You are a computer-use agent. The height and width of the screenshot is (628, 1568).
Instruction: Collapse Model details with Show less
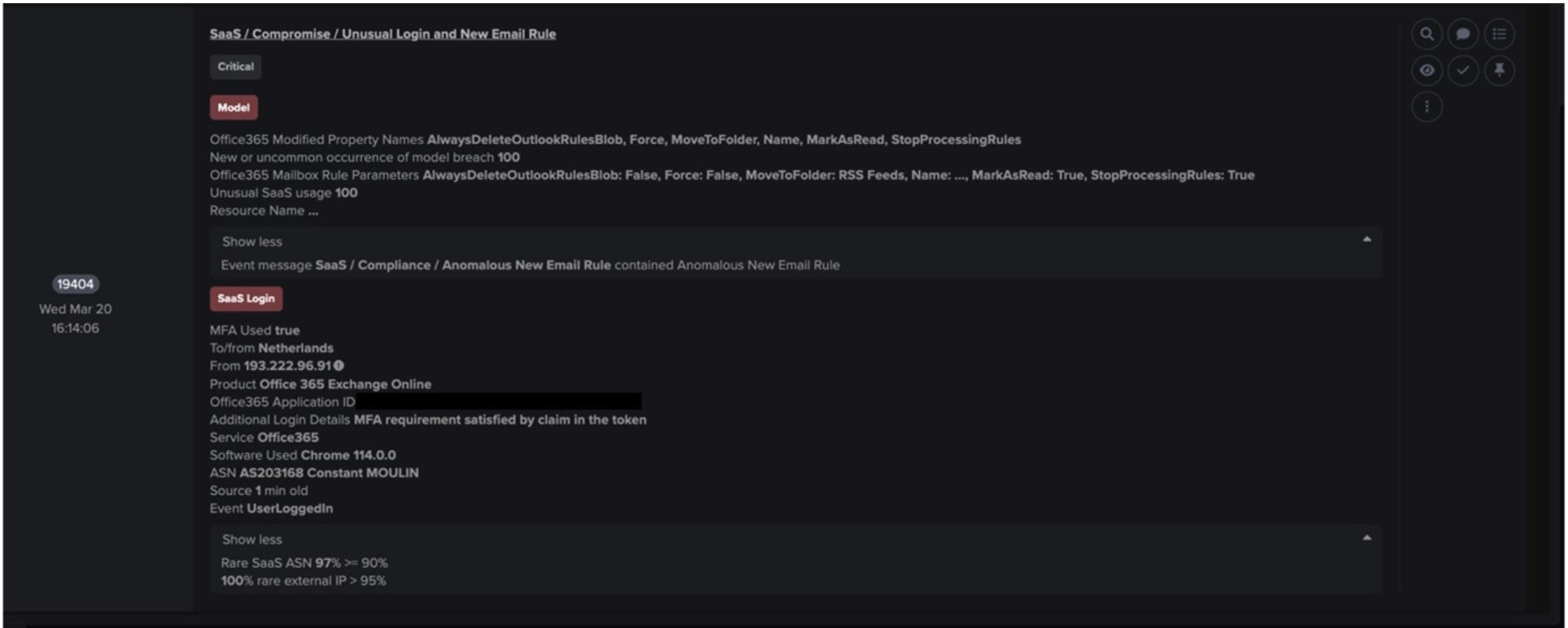[x=251, y=242]
